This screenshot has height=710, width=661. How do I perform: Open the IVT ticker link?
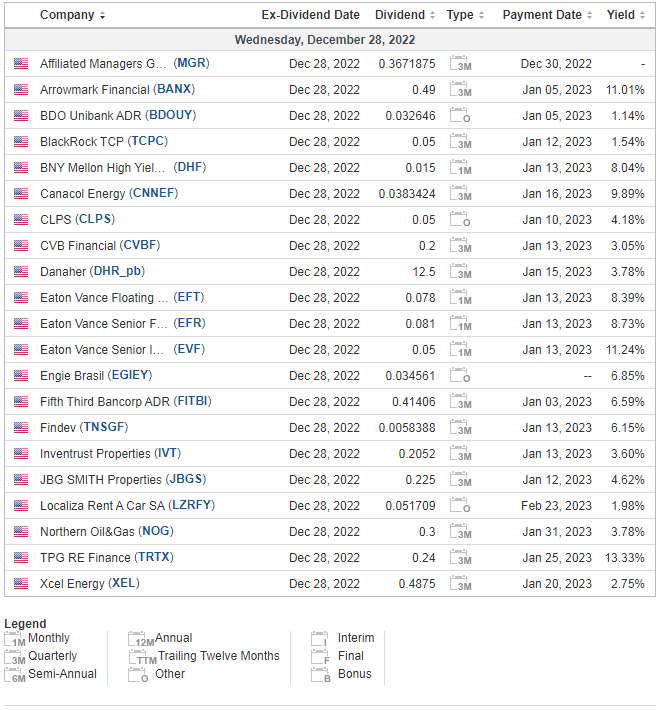(x=168, y=453)
